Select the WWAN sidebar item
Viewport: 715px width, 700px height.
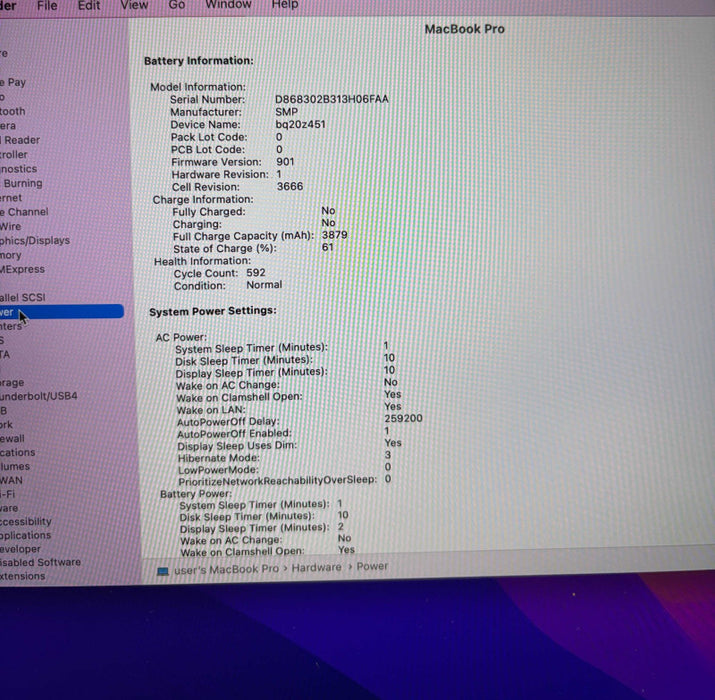tap(11, 480)
